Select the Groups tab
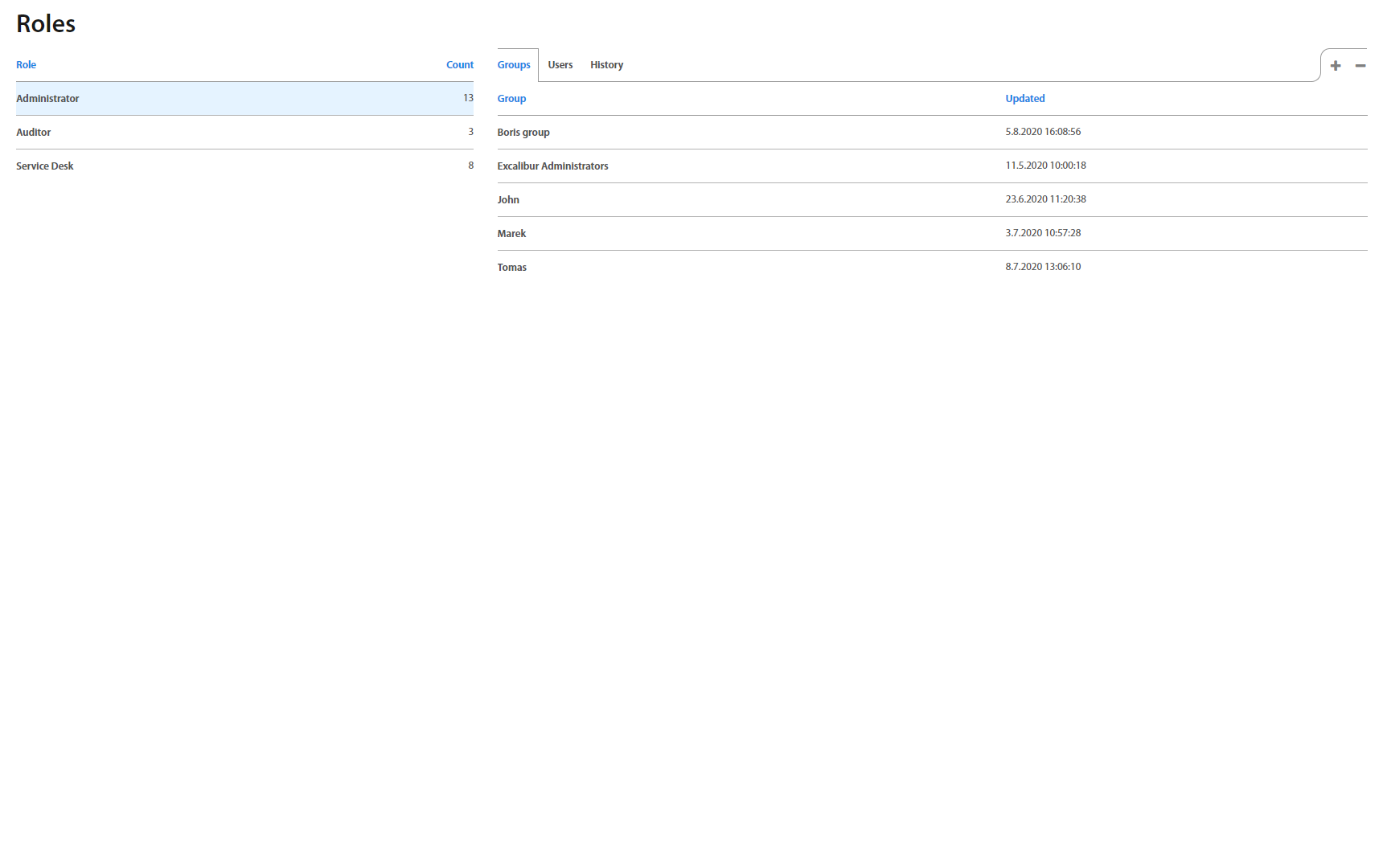Image resolution: width=1383 pixels, height=868 pixels. click(514, 65)
